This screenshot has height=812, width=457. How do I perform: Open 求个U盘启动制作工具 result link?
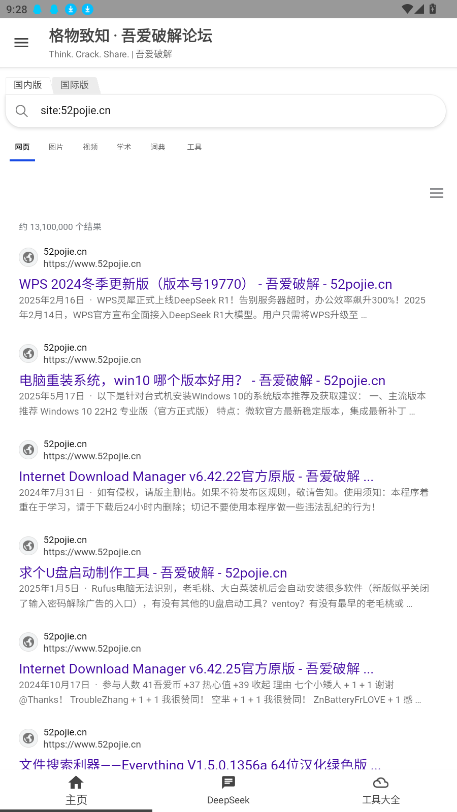pos(153,573)
